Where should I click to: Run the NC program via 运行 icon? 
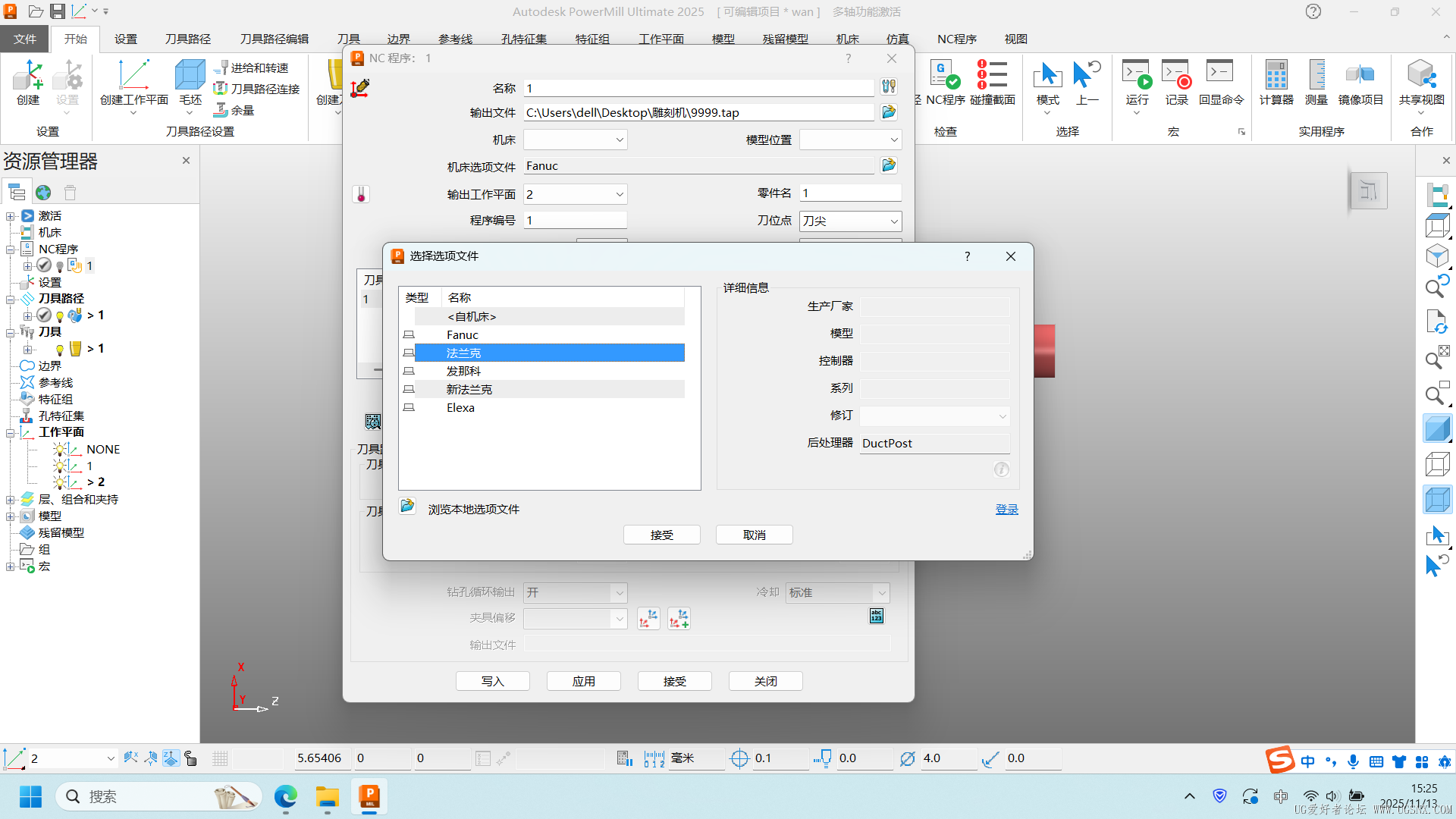coord(1136,83)
